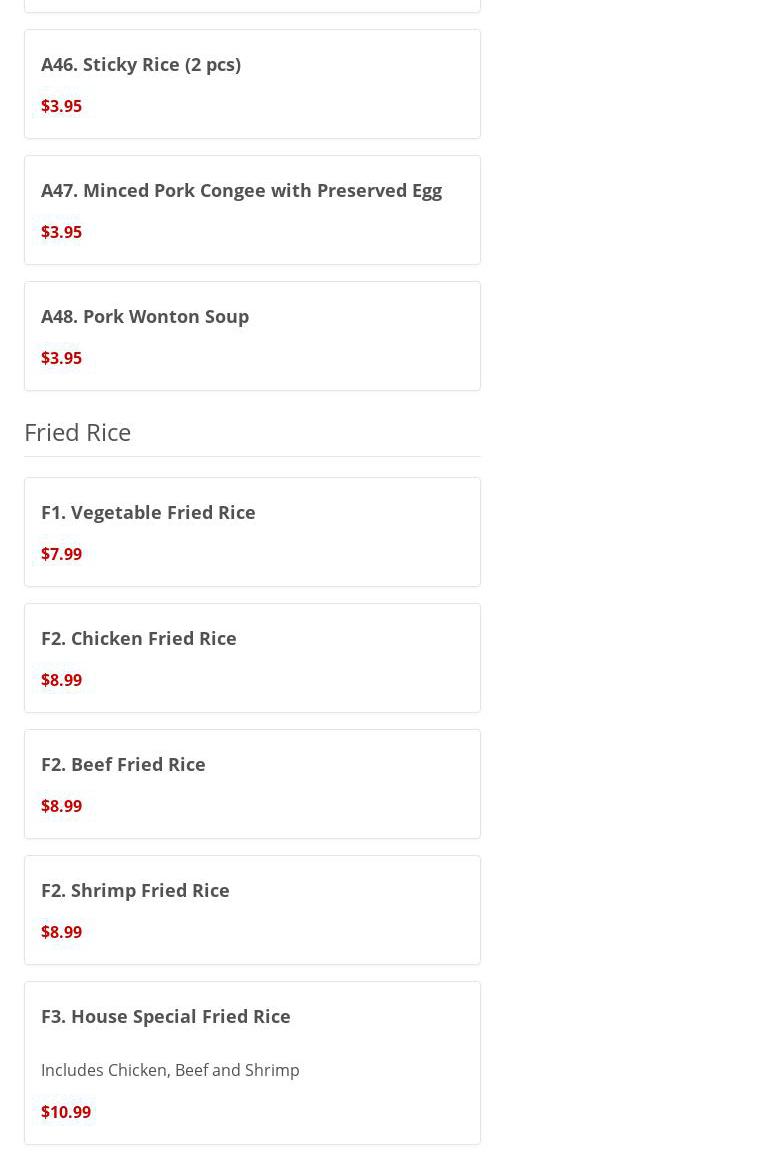The image size is (770, 1170).
Task: Open F2. Chicken Fried Rice item
Action: click(139, 639)
